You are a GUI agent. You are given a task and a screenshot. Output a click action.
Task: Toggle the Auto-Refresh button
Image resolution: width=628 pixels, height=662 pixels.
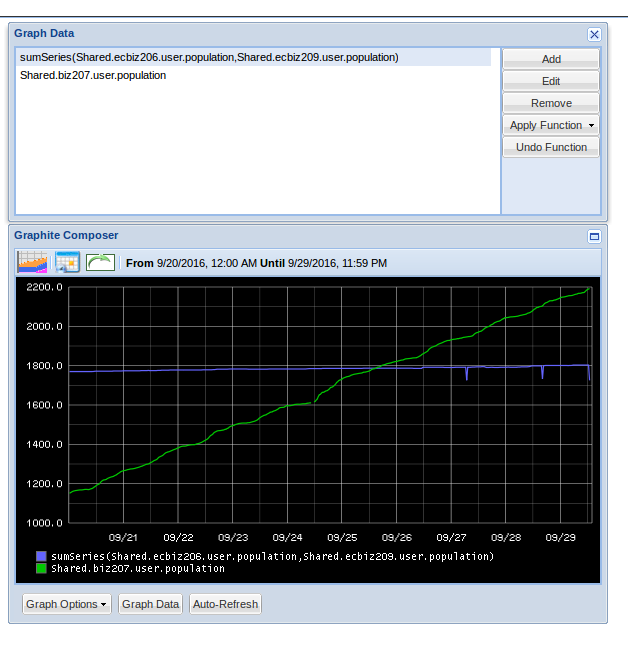pos(225,604)
